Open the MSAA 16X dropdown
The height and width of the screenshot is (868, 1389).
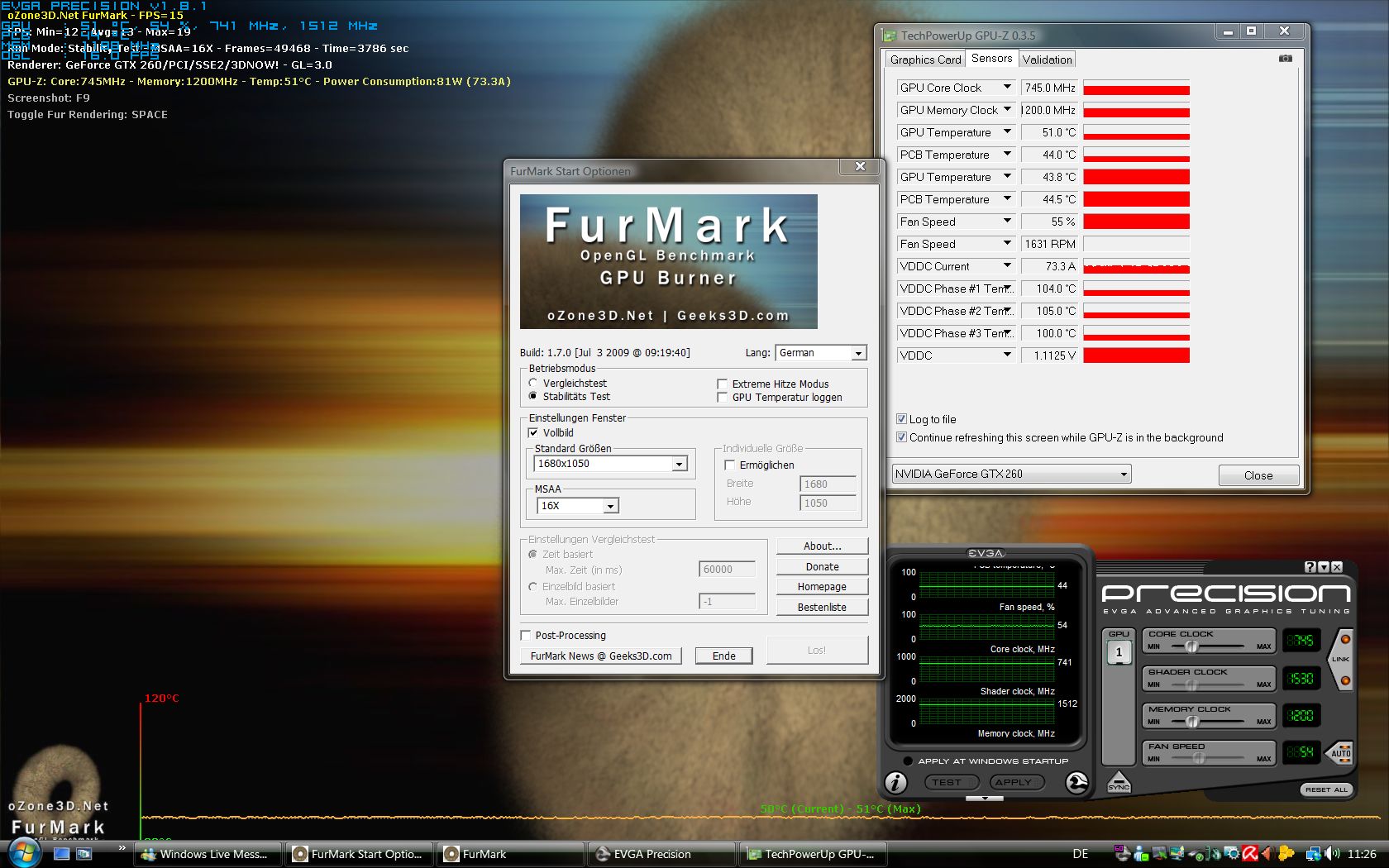pyautogui.click(x=577, y=506)
